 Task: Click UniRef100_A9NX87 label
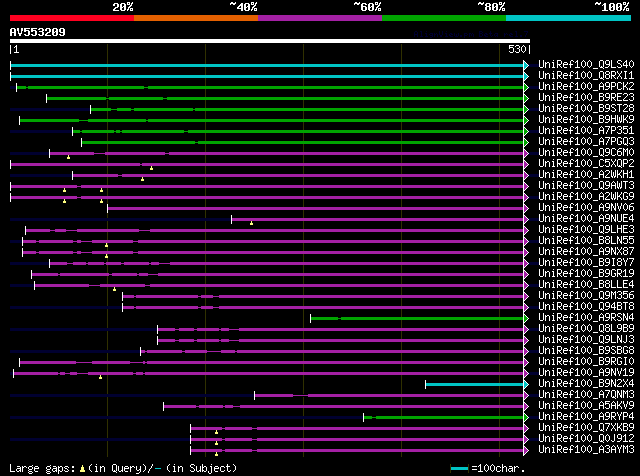pyautogui.click(x=586, y=251)
